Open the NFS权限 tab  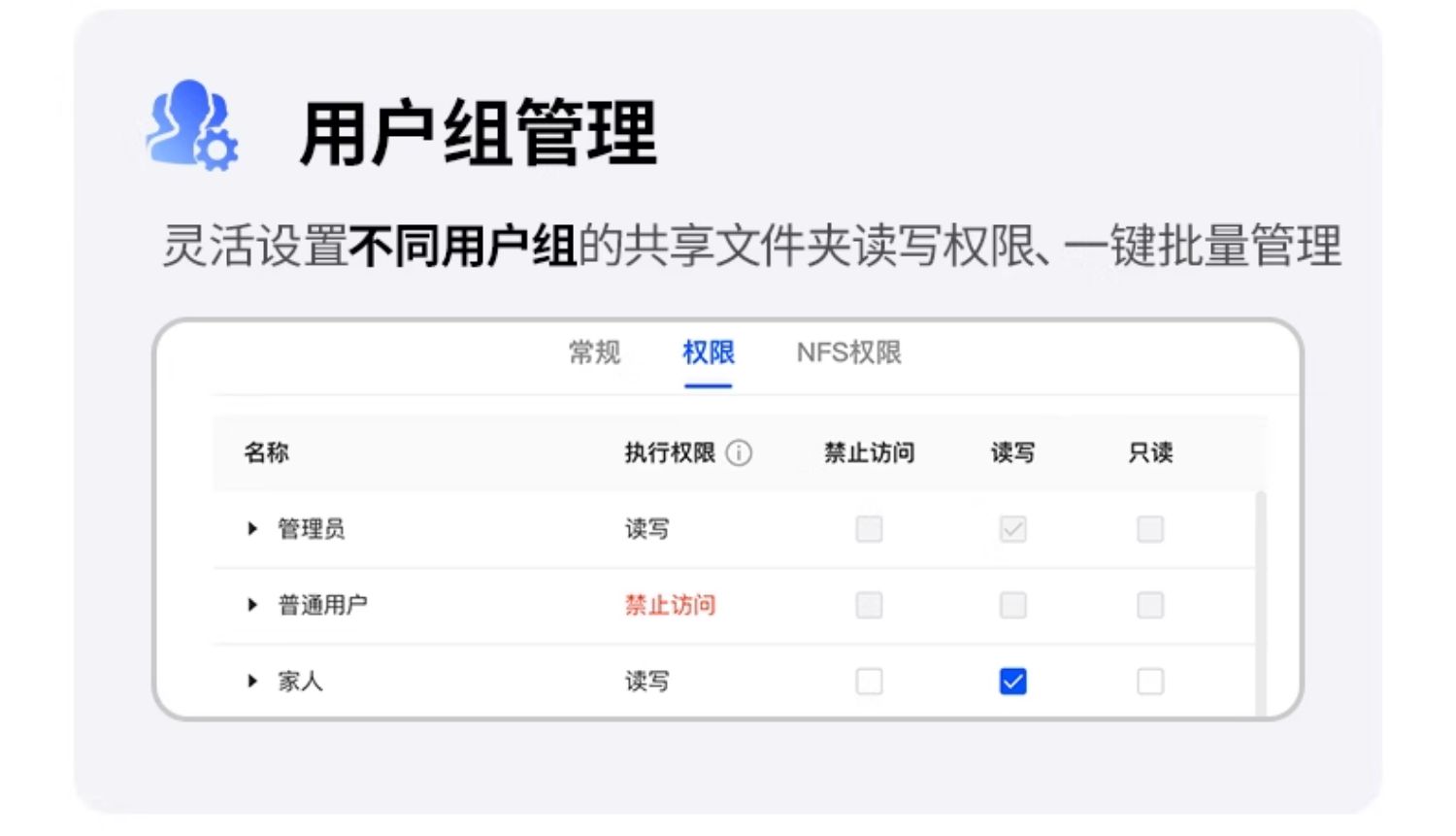pos(848,352)
